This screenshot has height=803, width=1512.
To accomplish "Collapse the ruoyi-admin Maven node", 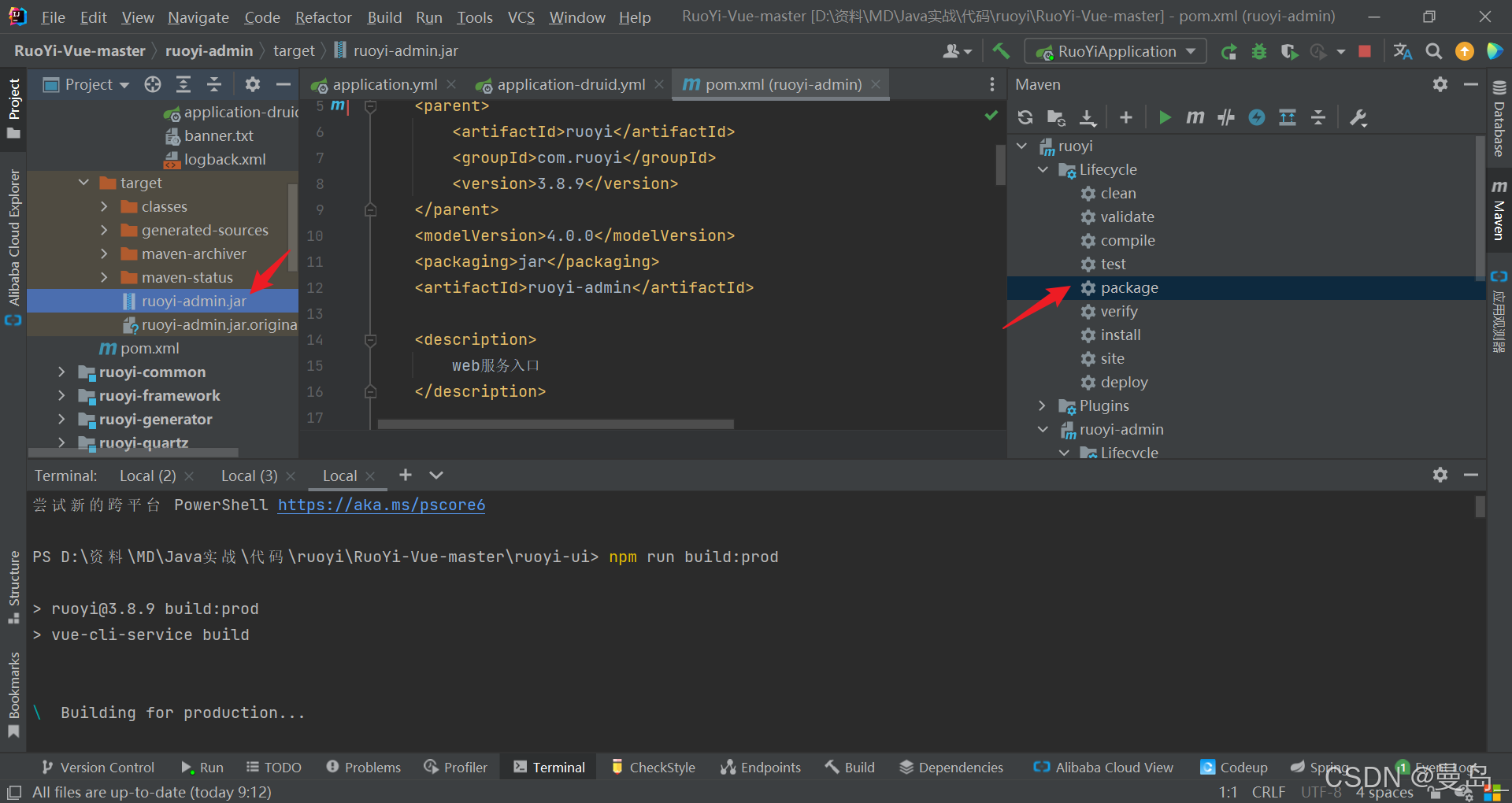I will click(1043, 429).
